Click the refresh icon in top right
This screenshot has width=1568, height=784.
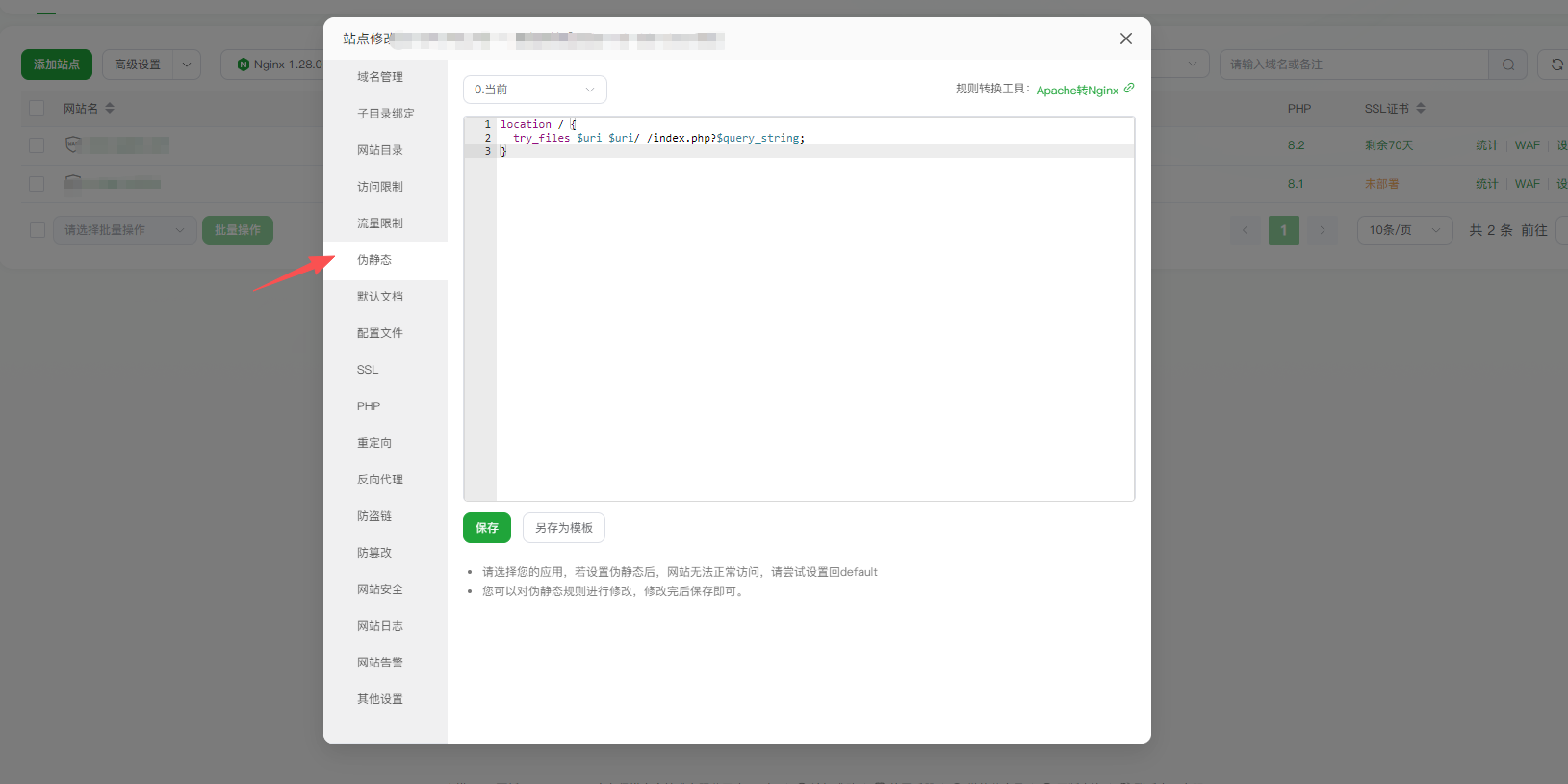click(1555, 65)
